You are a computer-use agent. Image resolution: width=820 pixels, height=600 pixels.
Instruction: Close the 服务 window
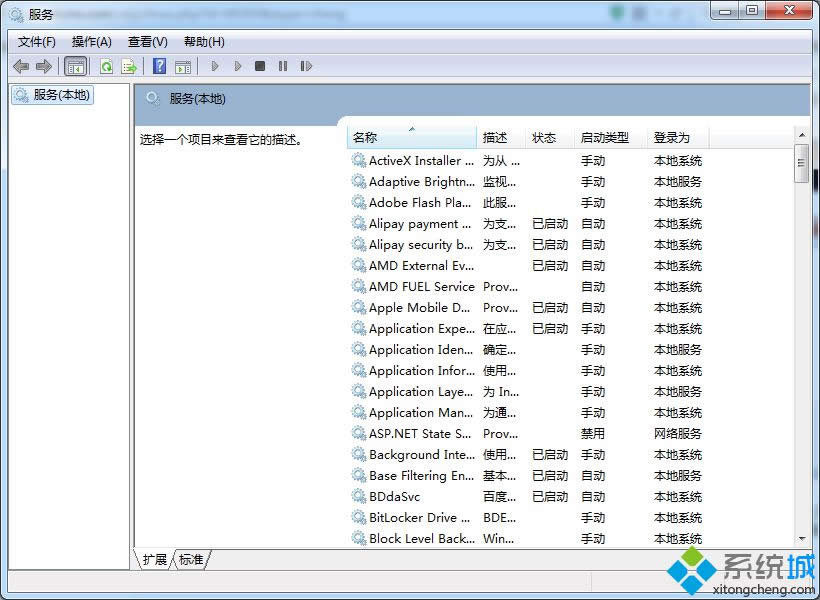tap(790, 10)
